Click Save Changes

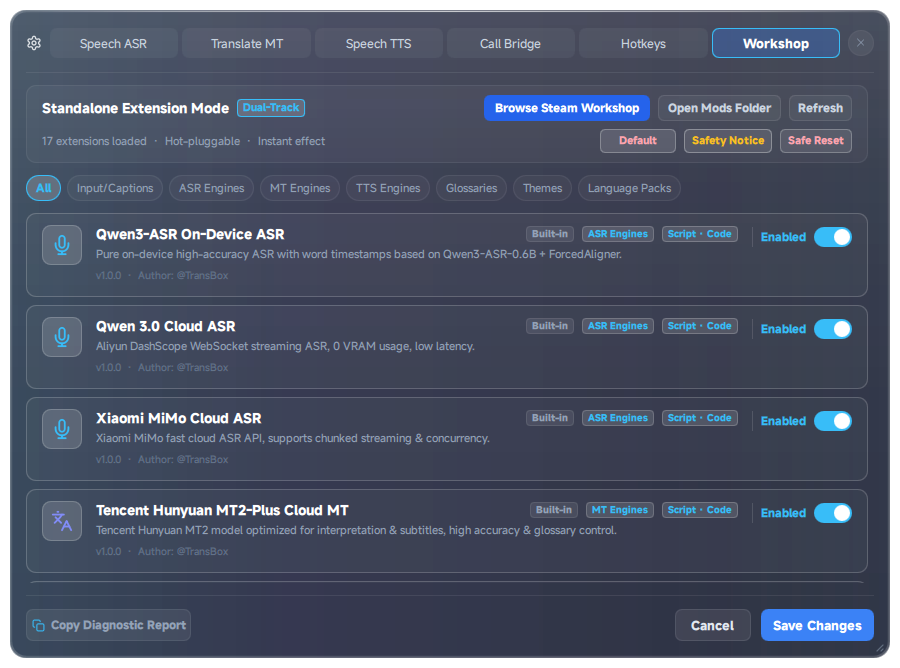point(817,626)
